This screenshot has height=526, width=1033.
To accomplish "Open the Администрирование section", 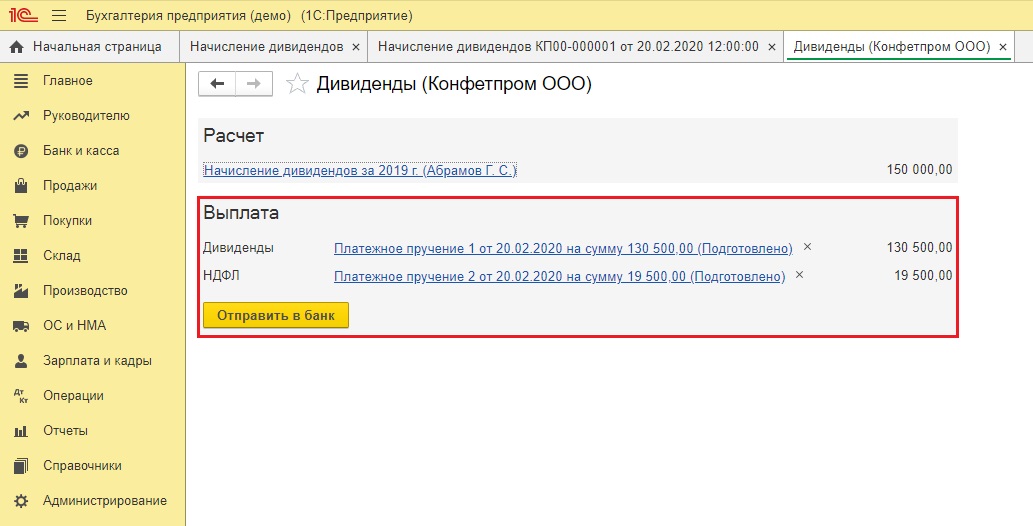I will click(105, 501).
